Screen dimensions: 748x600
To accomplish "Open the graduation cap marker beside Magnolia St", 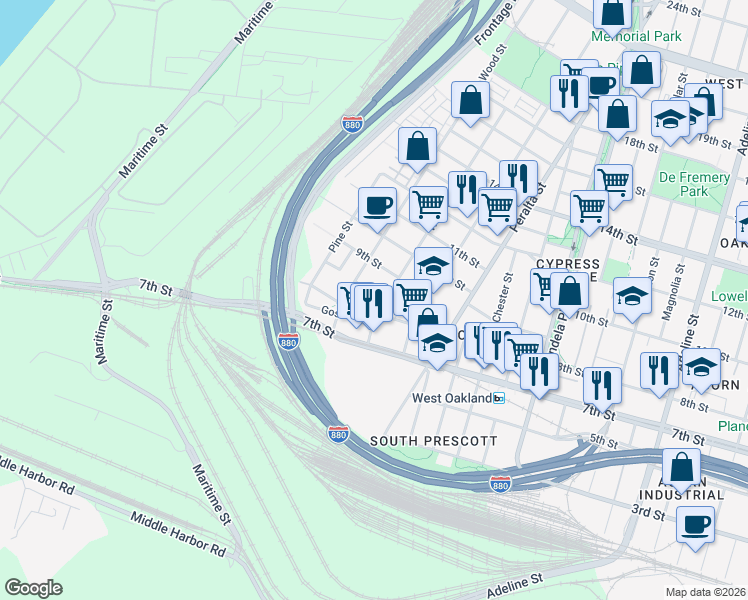I will pyautogui.click(x=633, y=299).
